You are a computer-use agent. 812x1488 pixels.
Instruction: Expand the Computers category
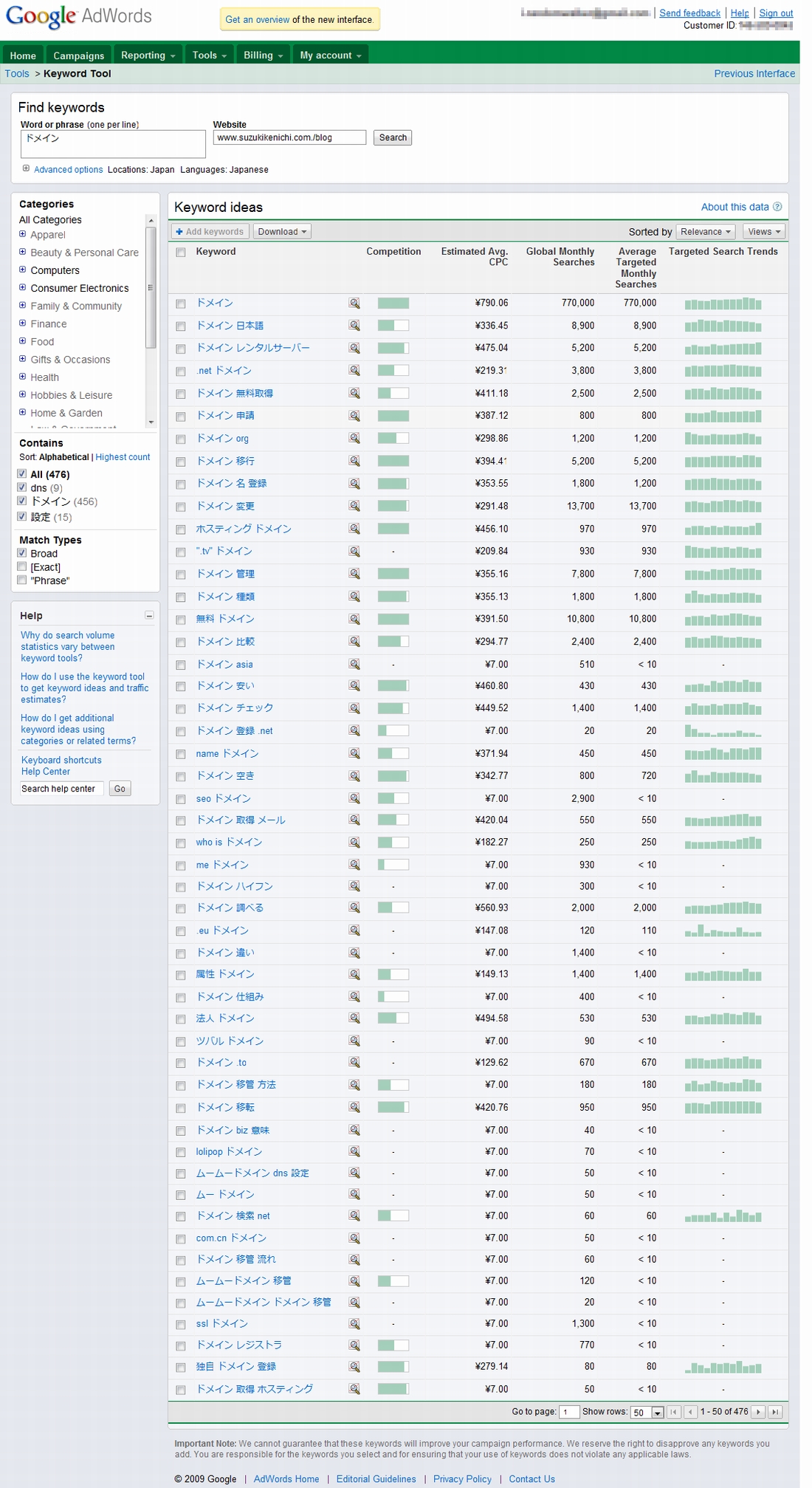point(22,270)
